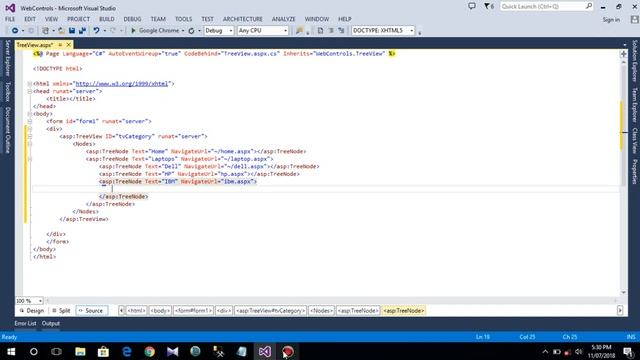Open the BUILD menu
This screenshot has height=360, width=640.
click(x=107, y=19)
